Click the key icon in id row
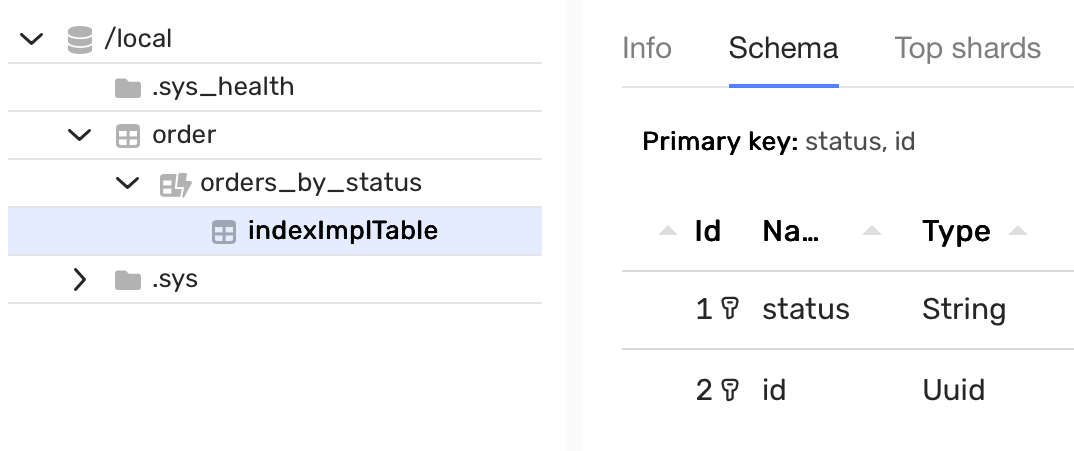 tap(730, 389)
